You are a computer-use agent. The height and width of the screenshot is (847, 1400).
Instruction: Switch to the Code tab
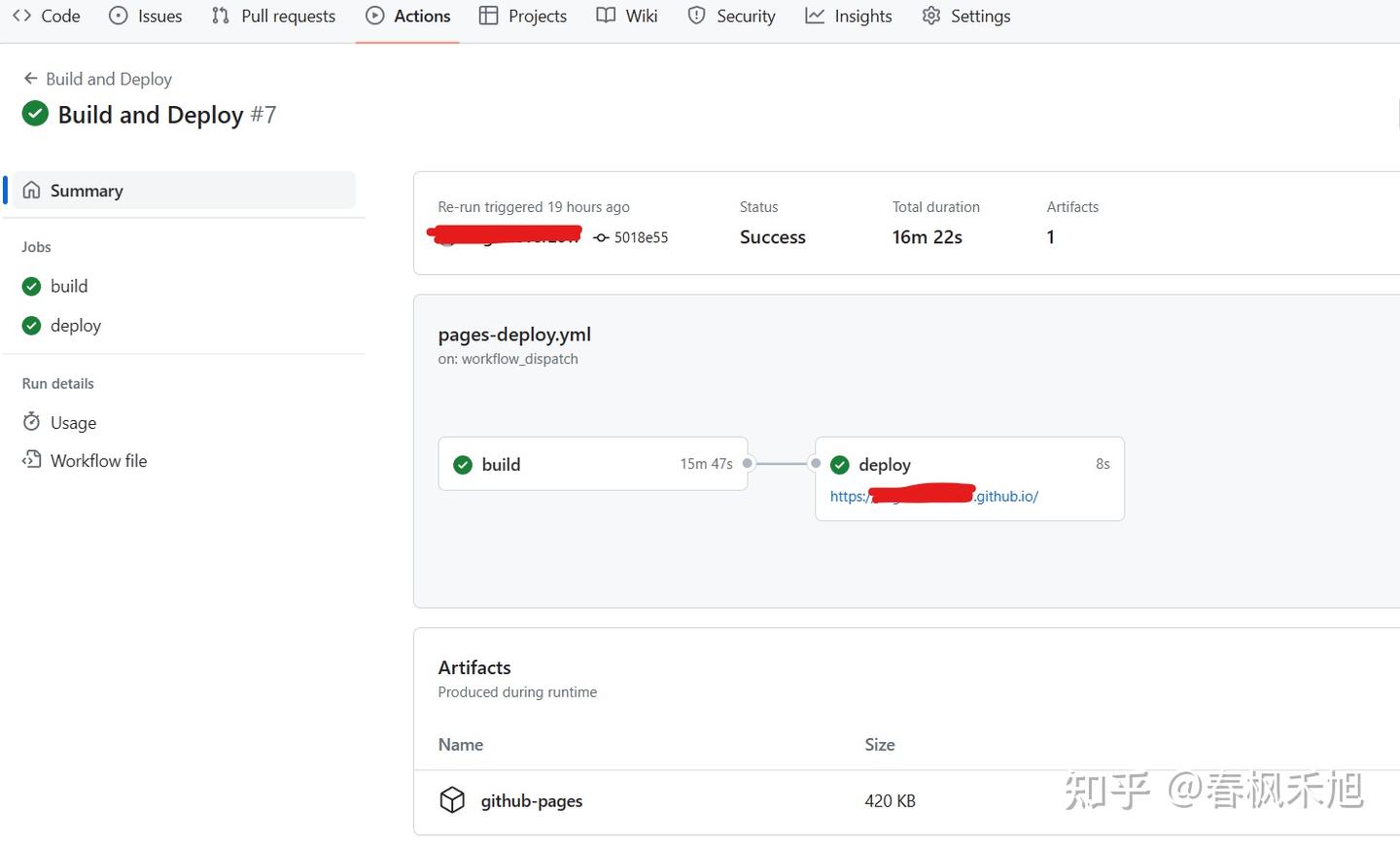(46, 16)
